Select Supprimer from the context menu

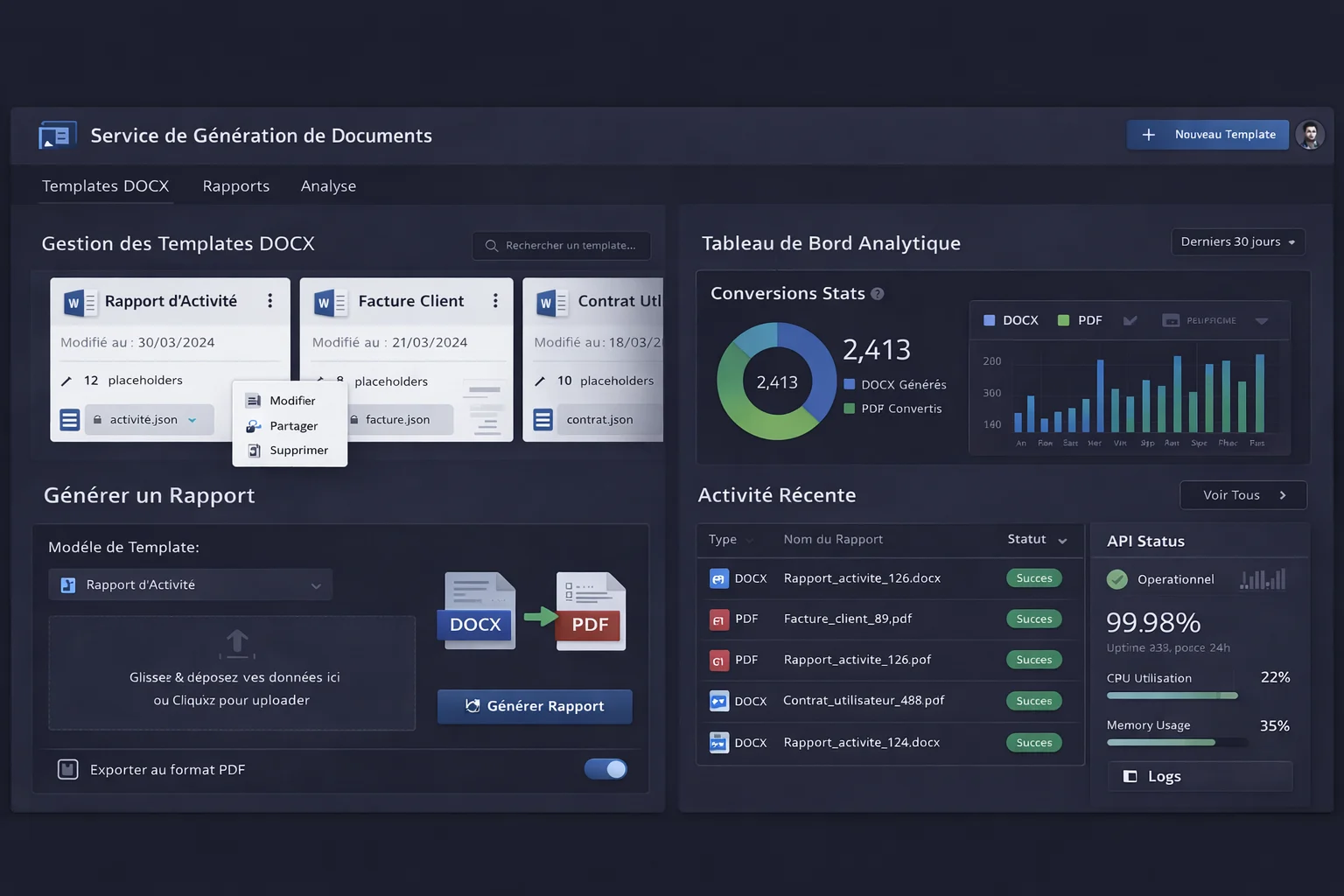pyautogui.click(x=298, y=451)
